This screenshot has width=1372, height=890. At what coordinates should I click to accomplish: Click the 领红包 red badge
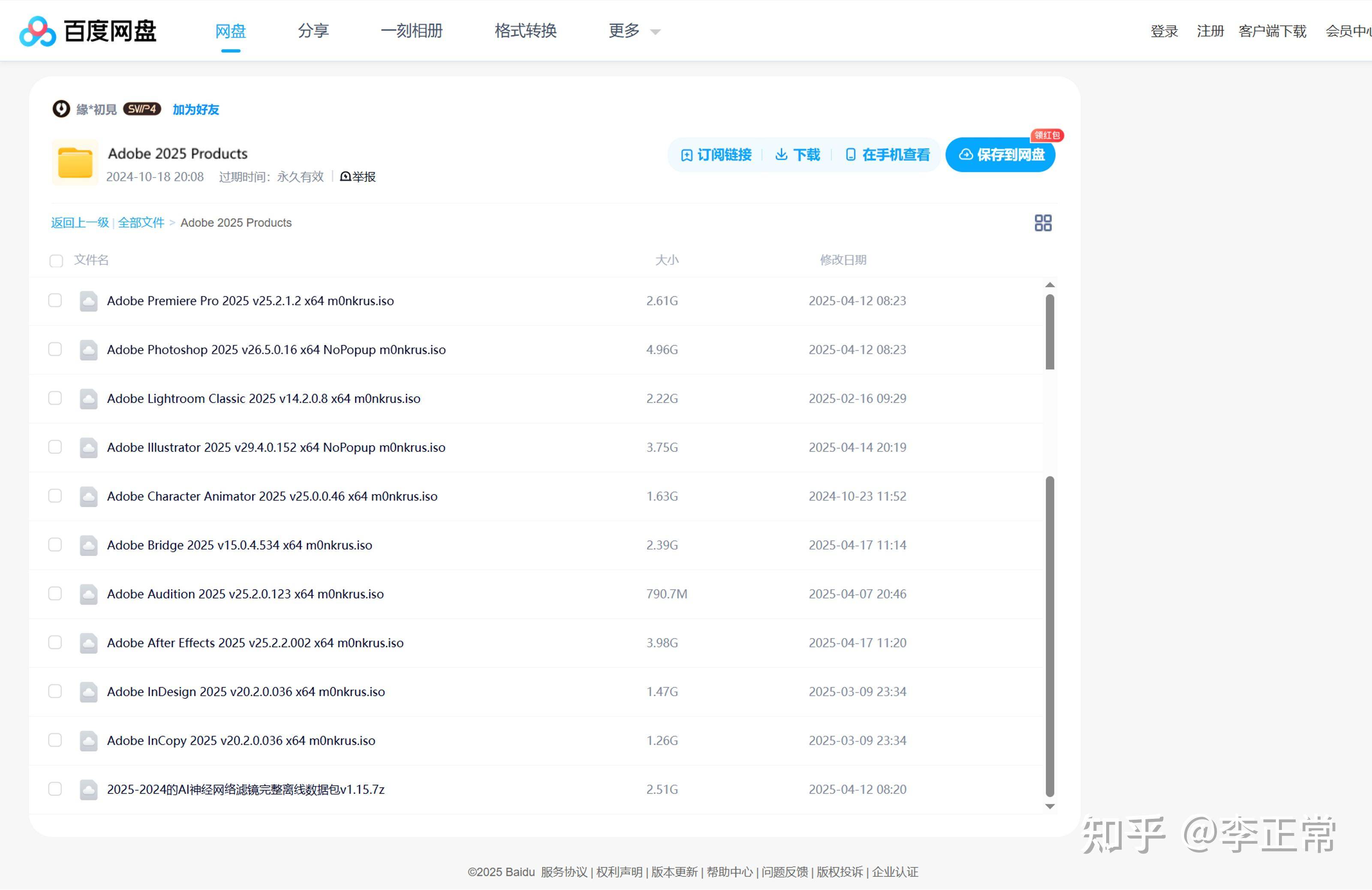click(1047, 135)
